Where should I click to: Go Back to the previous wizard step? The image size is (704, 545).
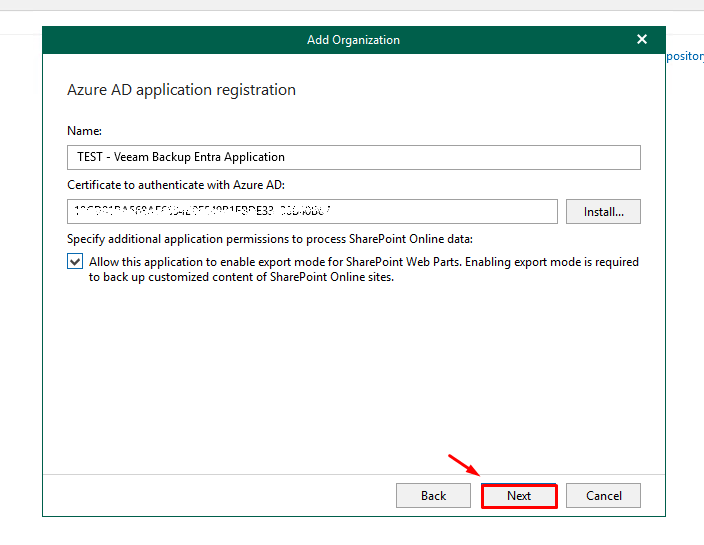pos(433,496)
